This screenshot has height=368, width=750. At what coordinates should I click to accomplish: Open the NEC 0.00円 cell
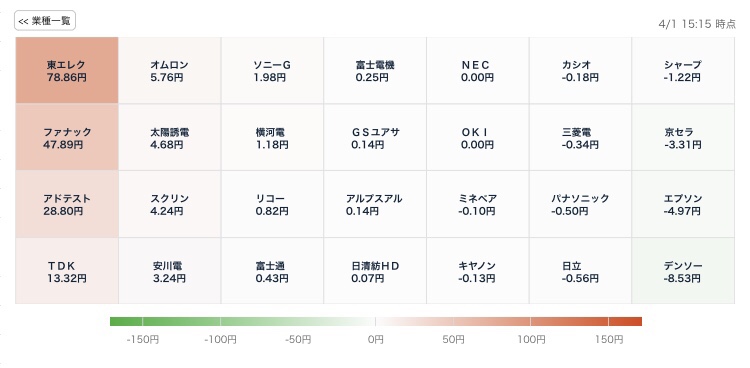(x=478, y=70)
